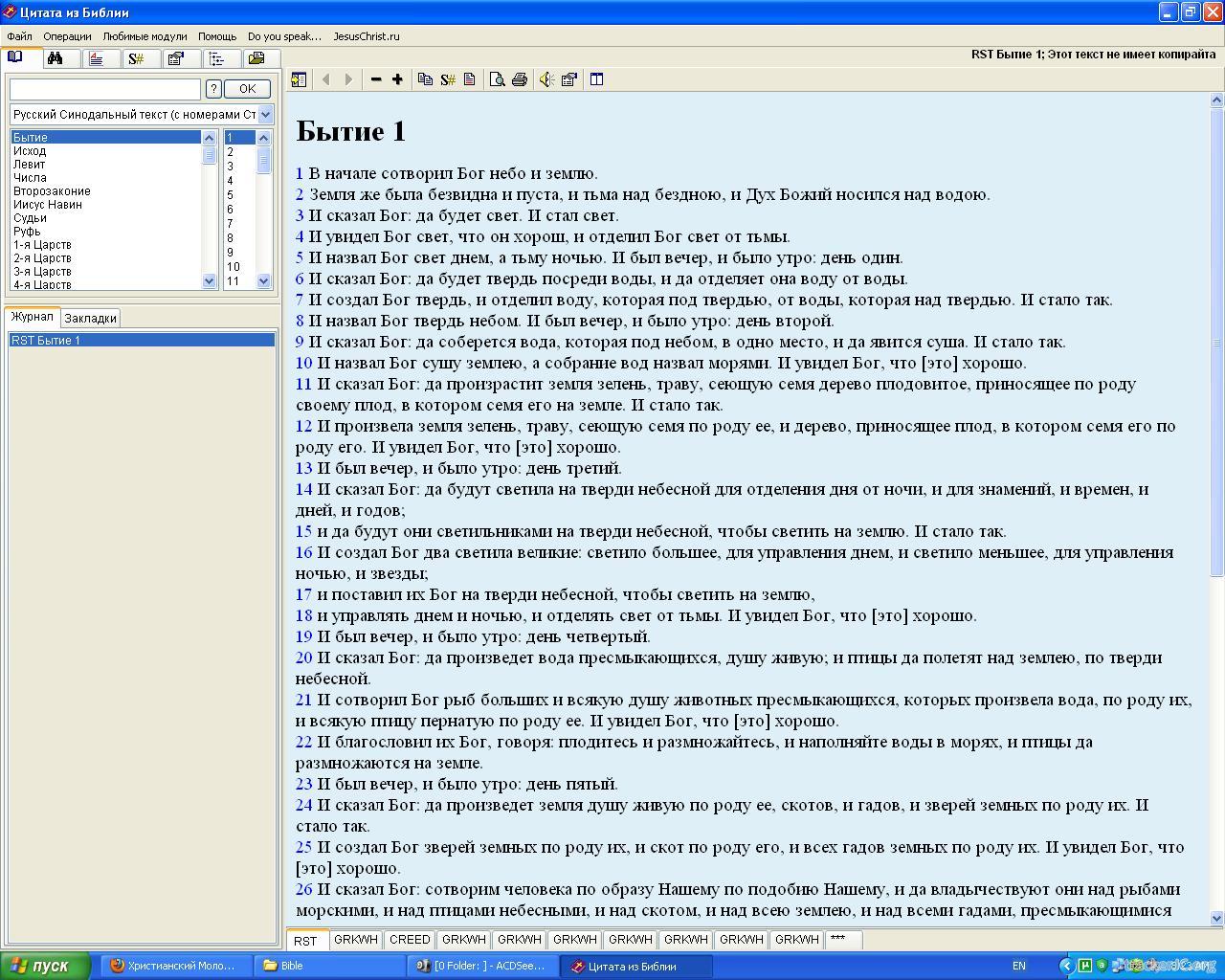Toggle the two-column split view icon
Screen dimensions: 1225x980
click(596, 79)
